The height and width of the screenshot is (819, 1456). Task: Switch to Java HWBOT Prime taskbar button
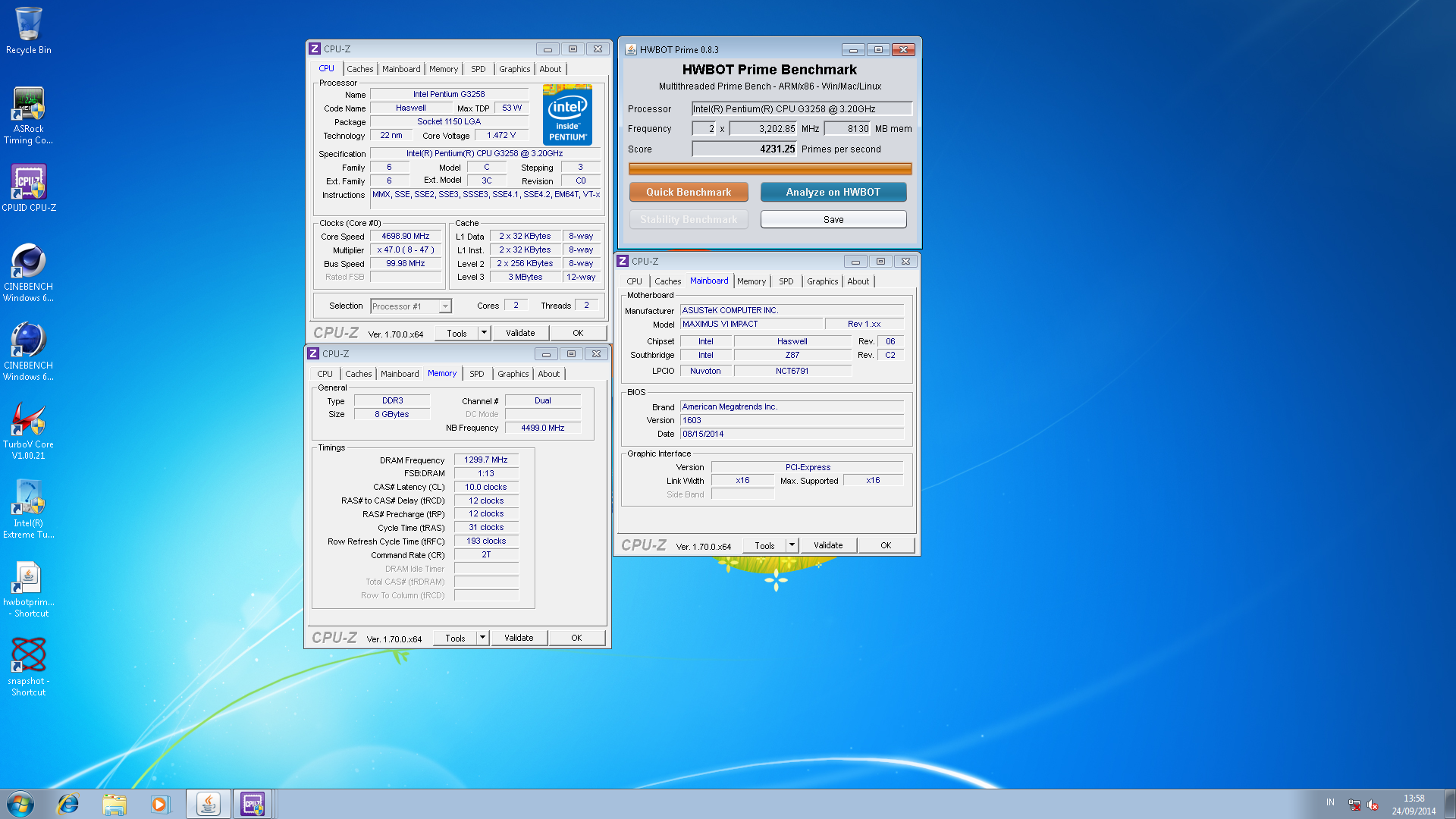coord(208,804)
